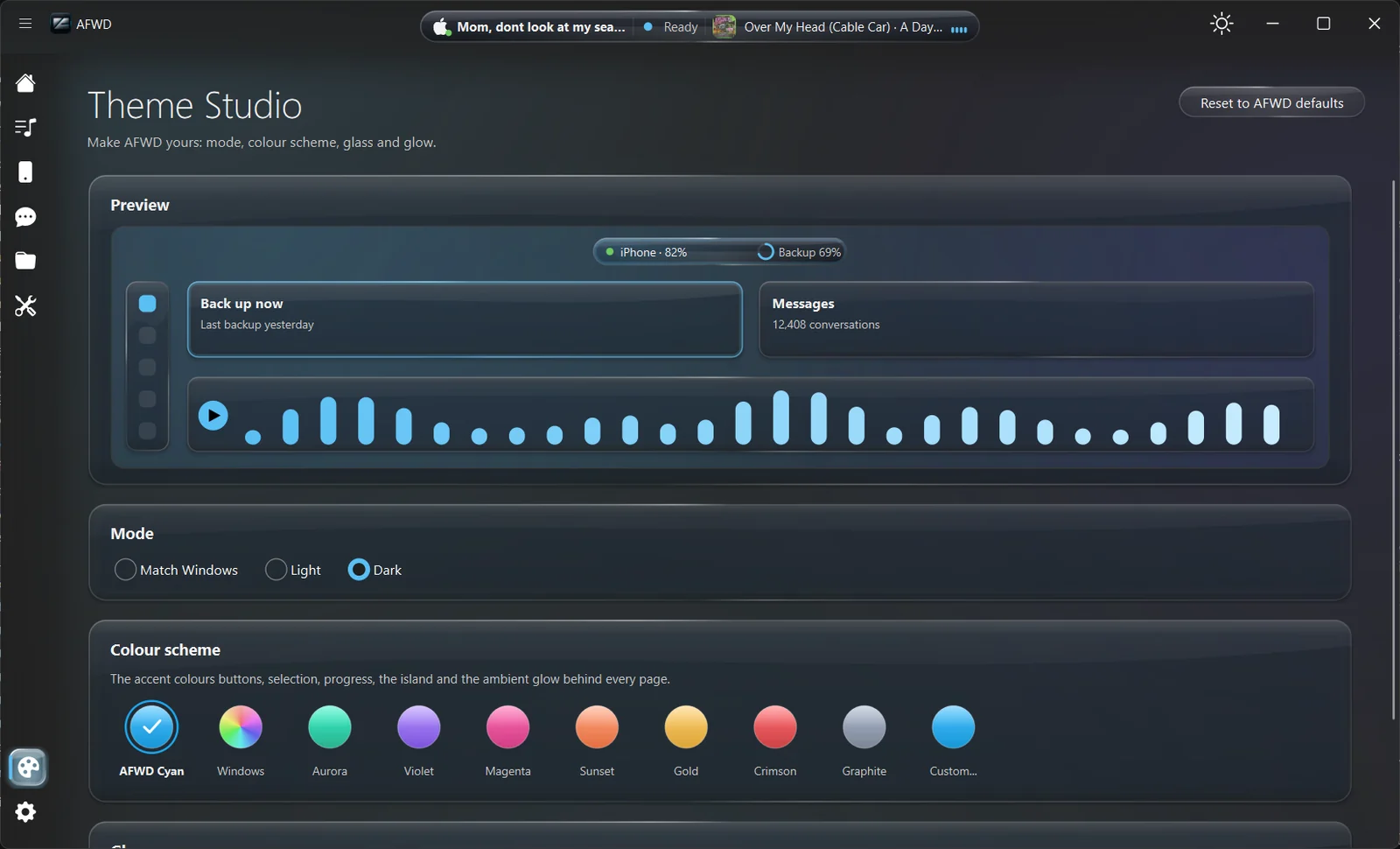Choose the AFWD Cyan colour scheme
The image size is (1400, 849).
[x=151, y=727]
